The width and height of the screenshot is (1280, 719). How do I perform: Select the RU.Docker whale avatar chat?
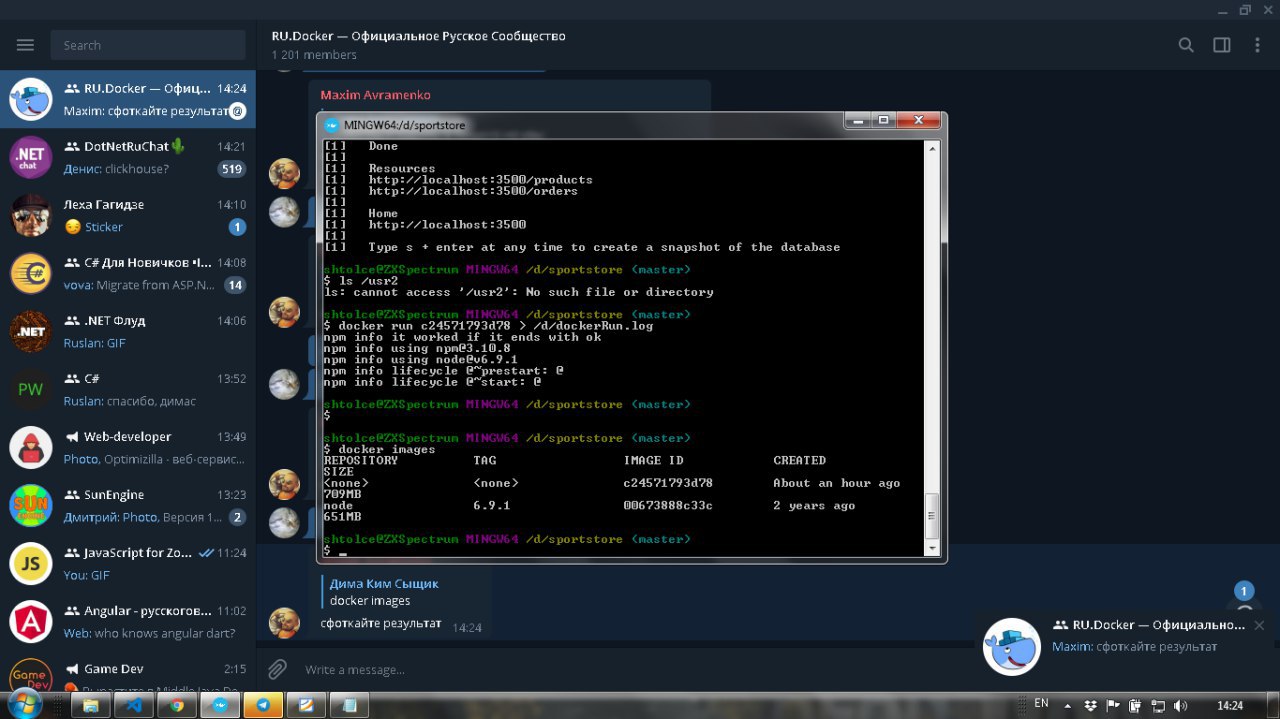tap(128, 99)
